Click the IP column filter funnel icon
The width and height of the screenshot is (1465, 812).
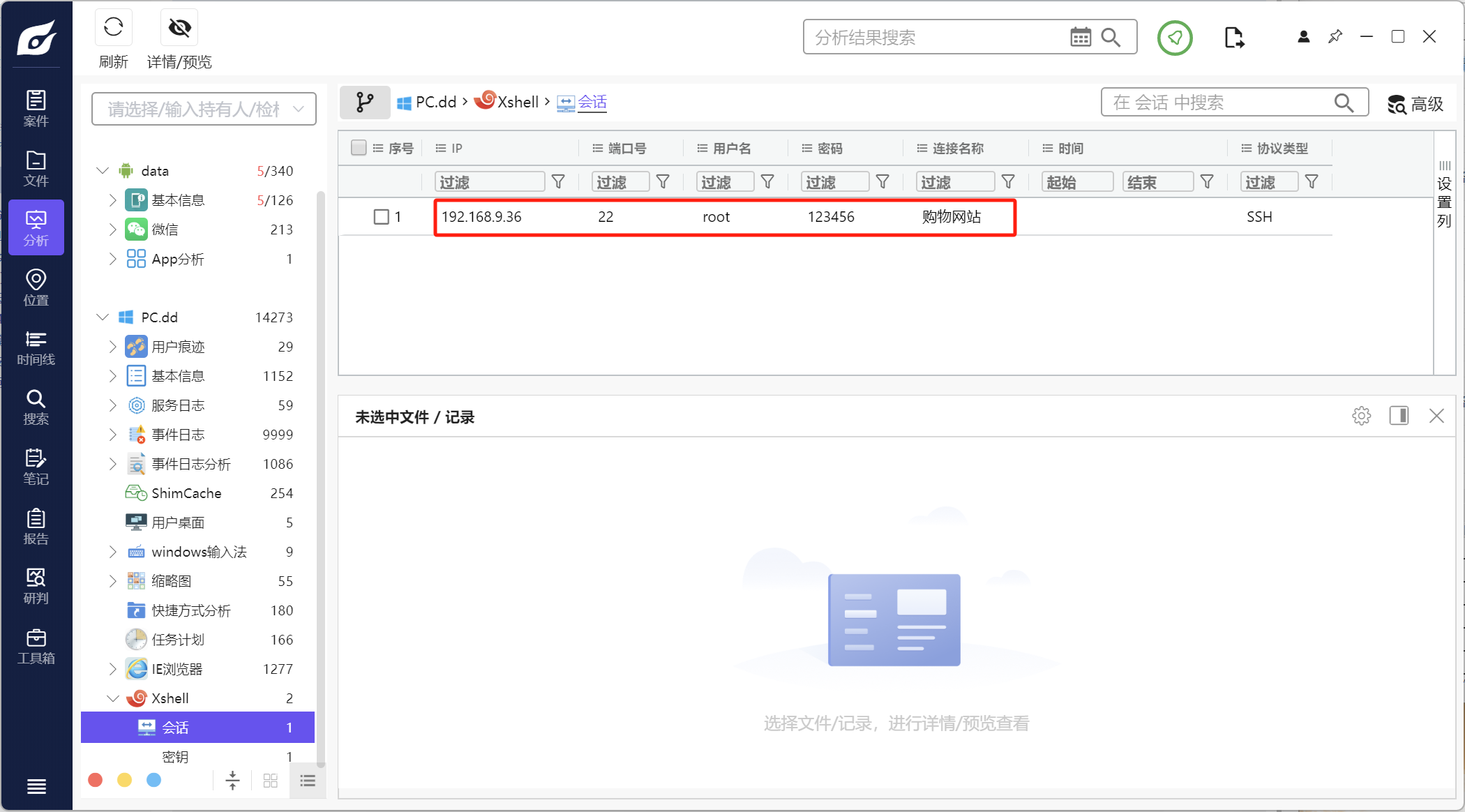[x=558, y=182]
